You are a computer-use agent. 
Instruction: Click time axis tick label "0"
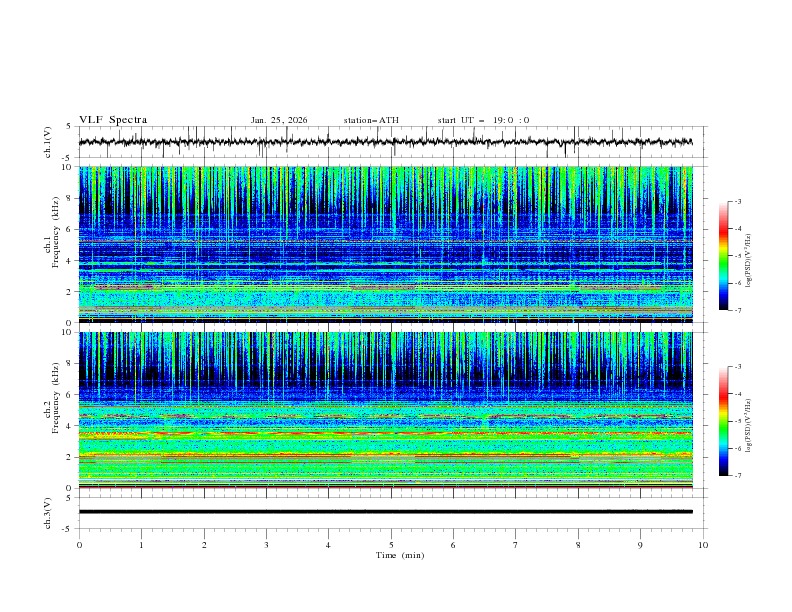point(79,545)
